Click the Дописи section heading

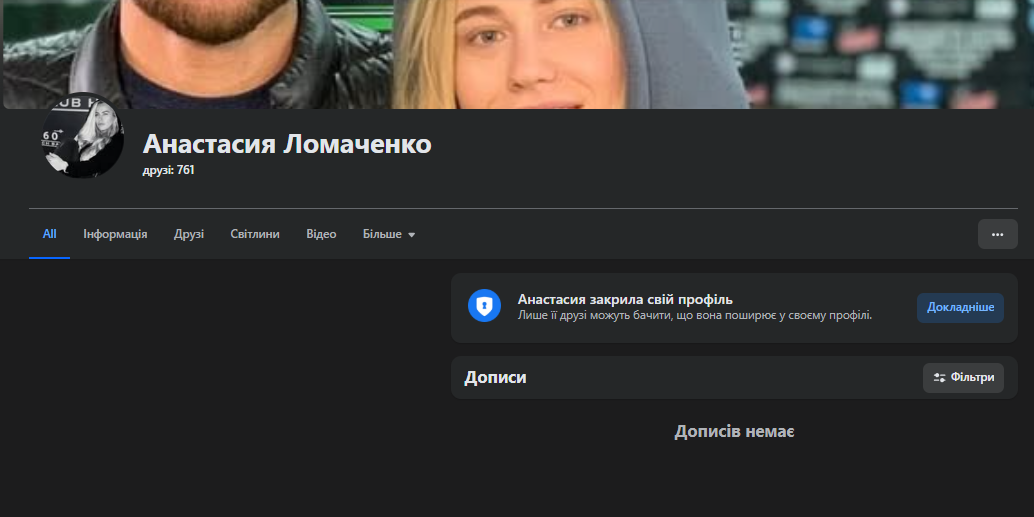(x=495, y=378)
